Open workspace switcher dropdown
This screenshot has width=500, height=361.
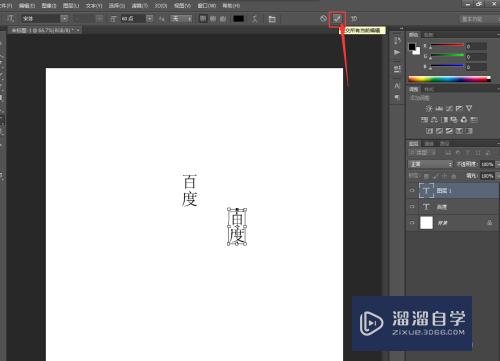tap(479, 19)
